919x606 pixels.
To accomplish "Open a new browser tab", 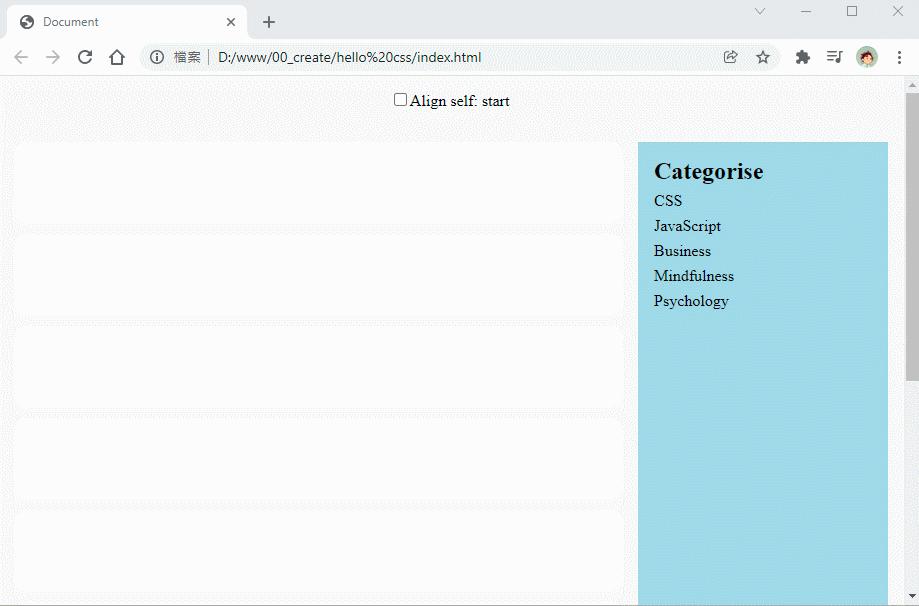I will click(268, 21).
